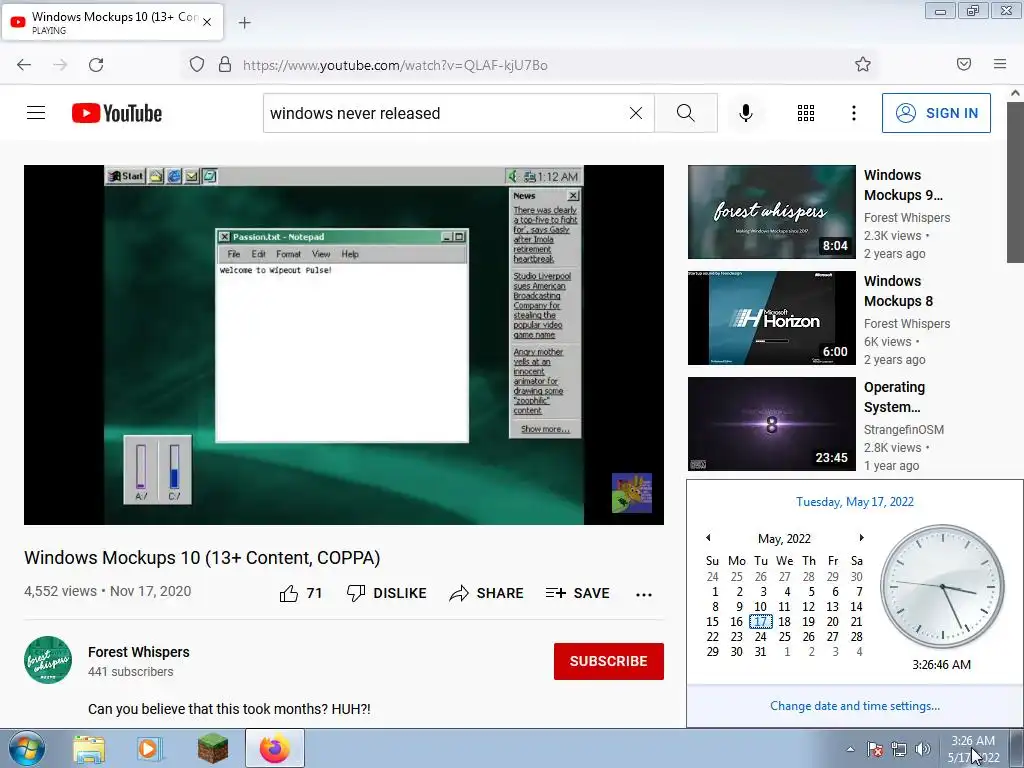Click the Firefox address bar URL
This screenshot has width=1024, height=768.
(394, 65)
